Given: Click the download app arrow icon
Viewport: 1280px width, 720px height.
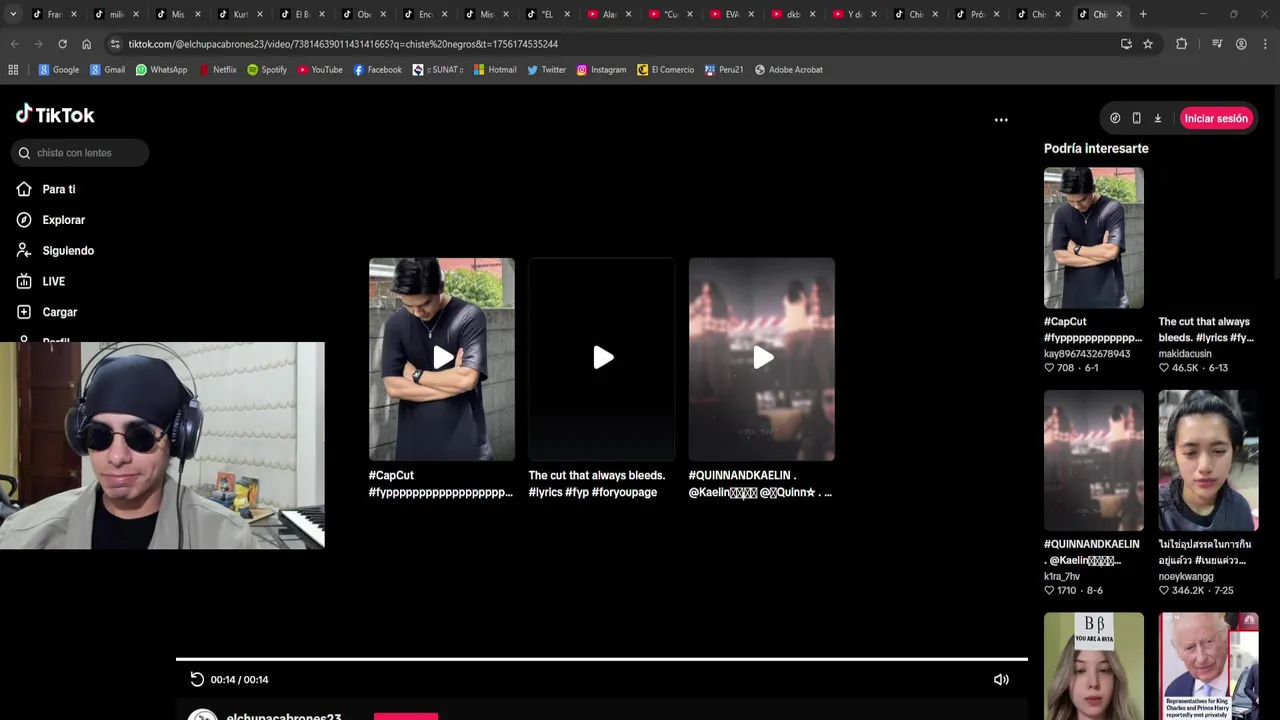Looking at the screenshot, I should [x=1158, y=118].
